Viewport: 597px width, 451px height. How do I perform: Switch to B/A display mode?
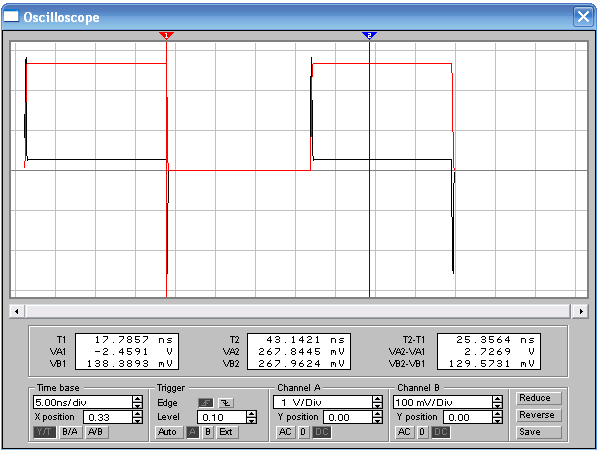70,432
